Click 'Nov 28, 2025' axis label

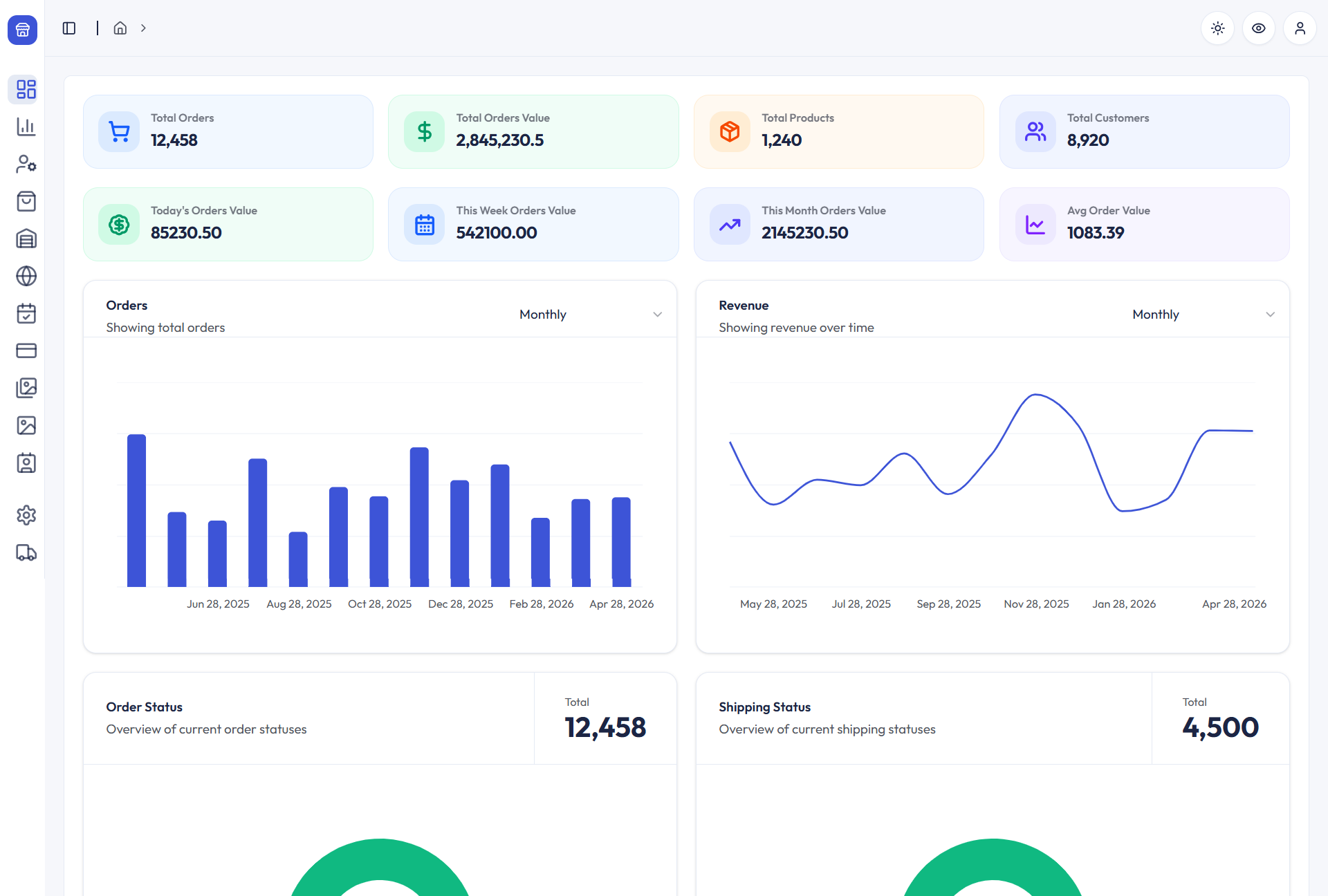coord(1036,604)
